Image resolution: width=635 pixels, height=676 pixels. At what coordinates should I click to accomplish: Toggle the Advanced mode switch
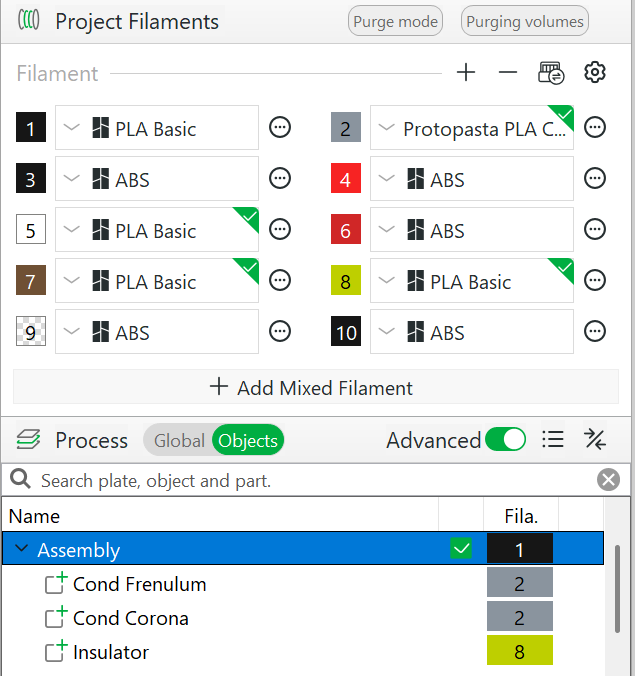click(505, 440)
